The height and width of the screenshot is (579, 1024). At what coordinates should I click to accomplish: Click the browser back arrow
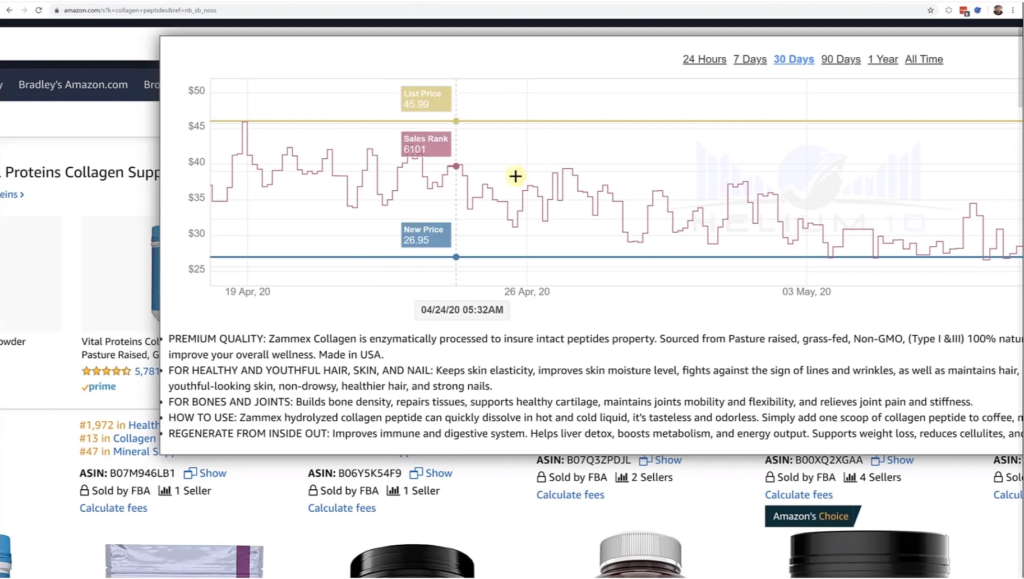coord(8,10)
